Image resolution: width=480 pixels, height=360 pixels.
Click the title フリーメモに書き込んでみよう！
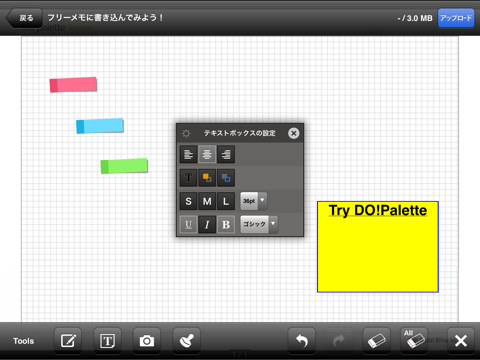click(105, 18)
